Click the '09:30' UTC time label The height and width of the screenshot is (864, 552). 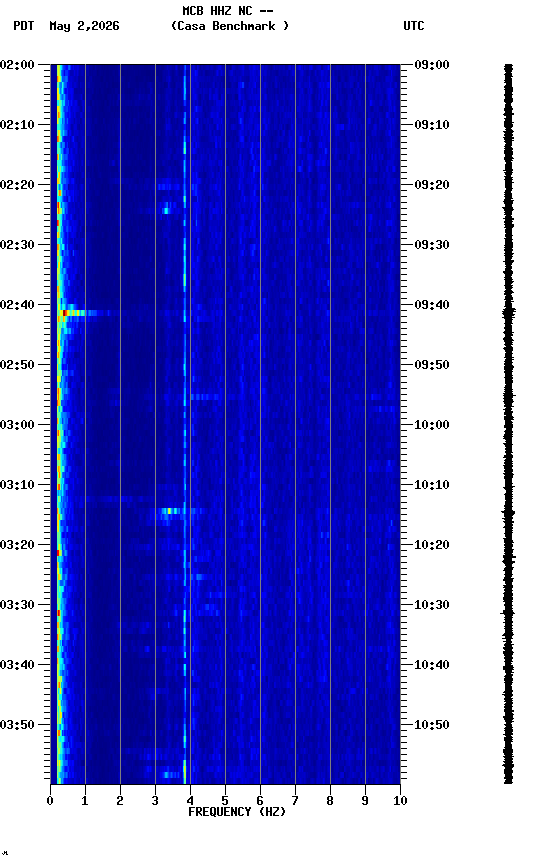[432, 245]
